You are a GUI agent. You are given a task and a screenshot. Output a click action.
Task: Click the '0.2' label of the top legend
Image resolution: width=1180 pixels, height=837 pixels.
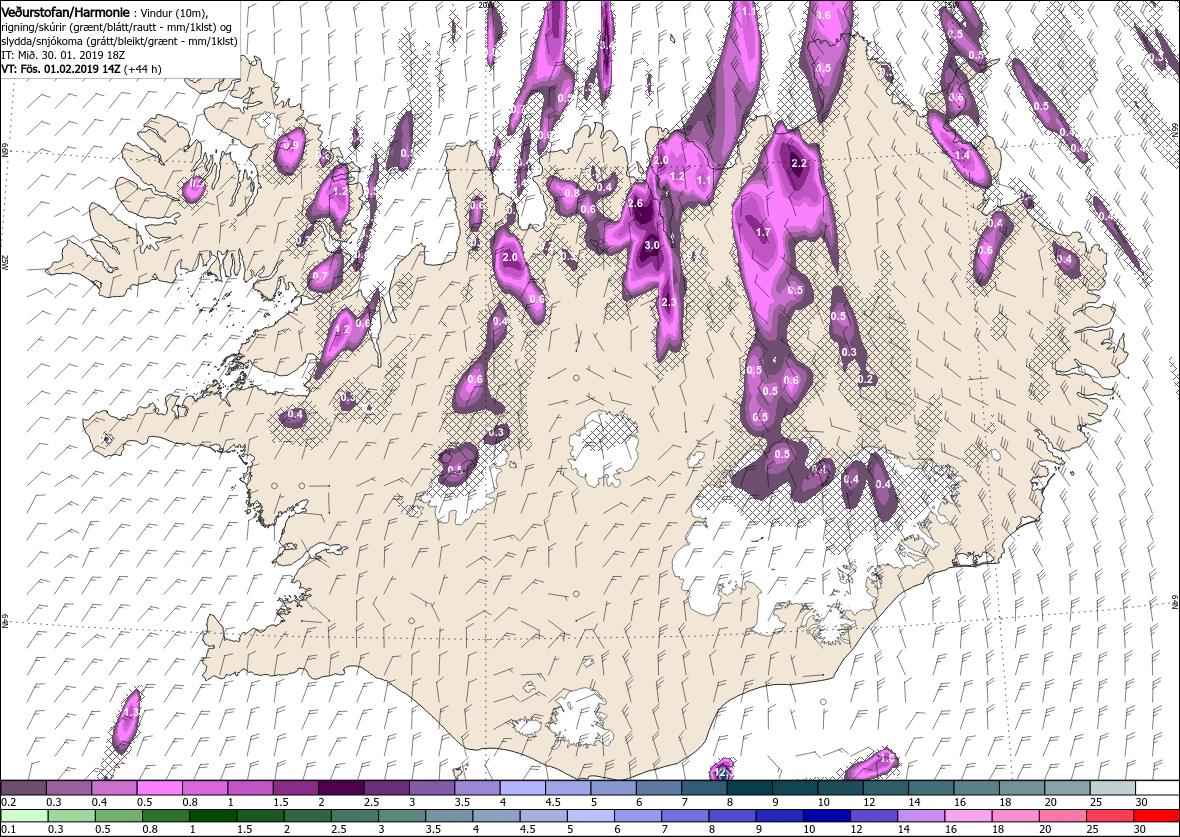coord(8,802)
